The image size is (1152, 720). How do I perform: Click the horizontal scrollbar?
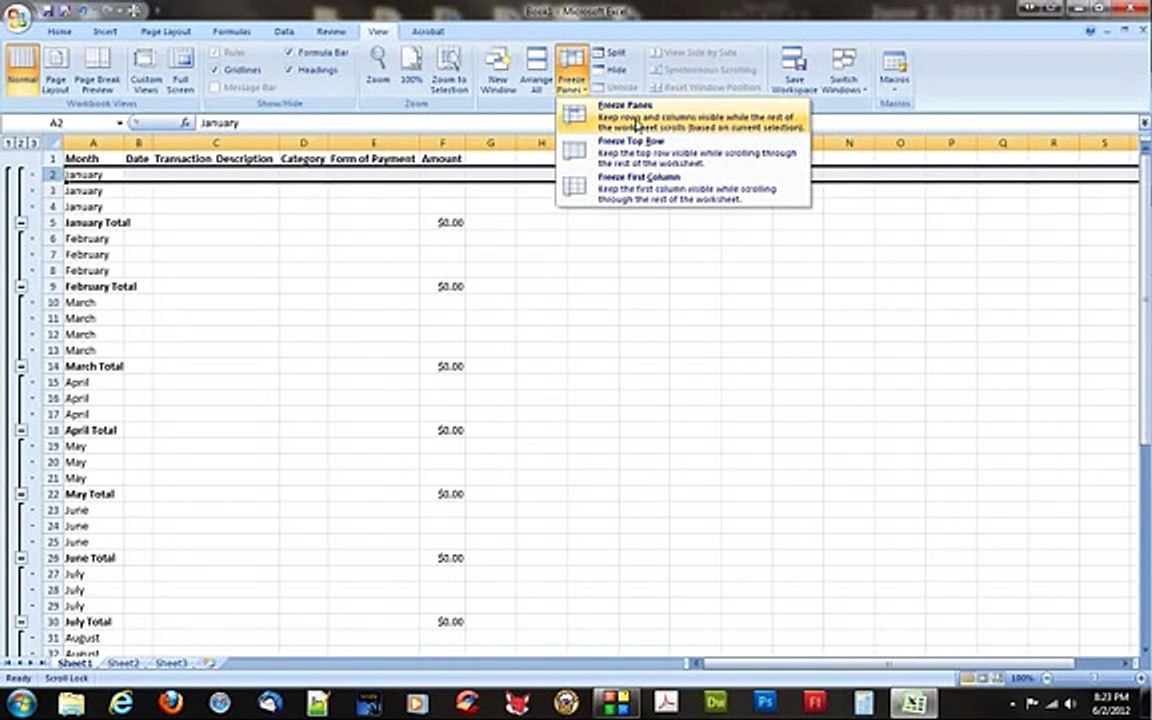889,663
